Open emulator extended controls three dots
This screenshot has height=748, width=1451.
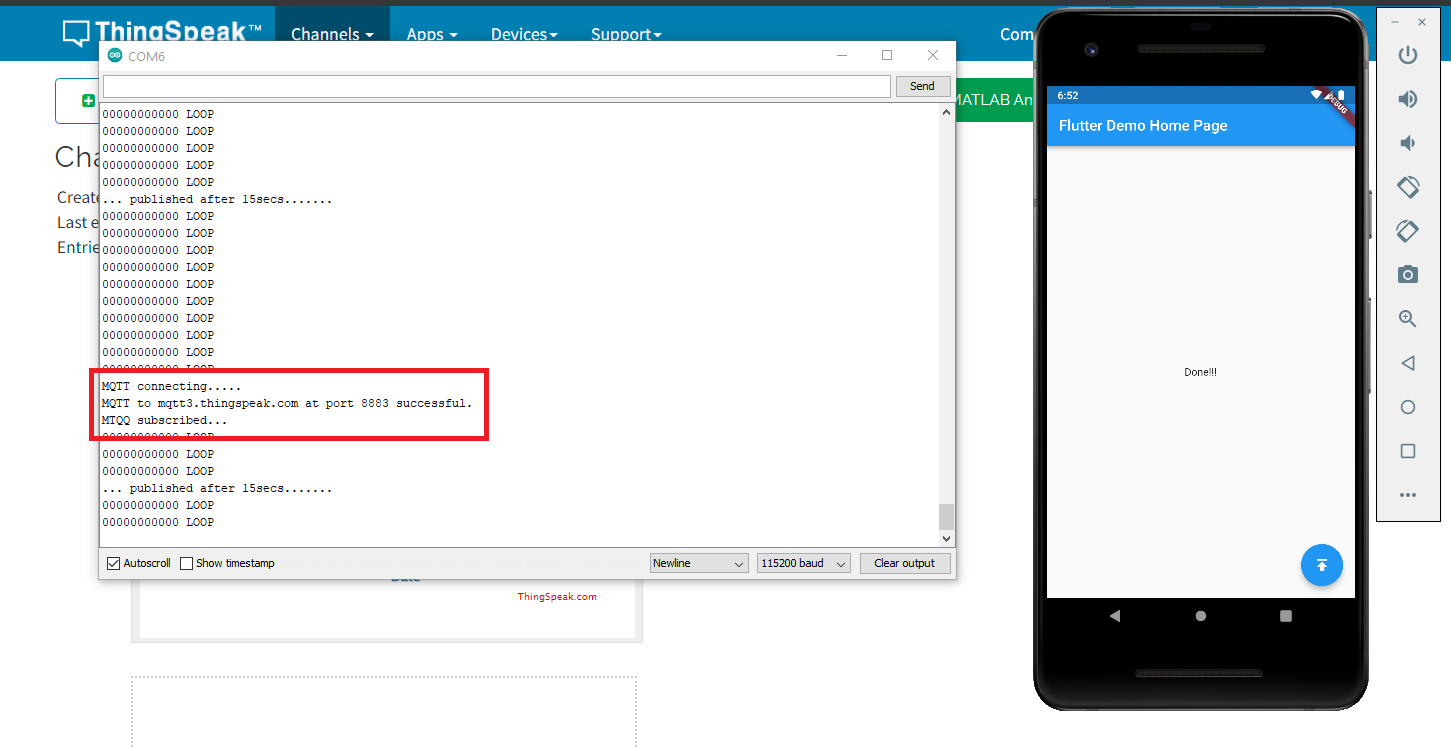(x=1407, y=495)
